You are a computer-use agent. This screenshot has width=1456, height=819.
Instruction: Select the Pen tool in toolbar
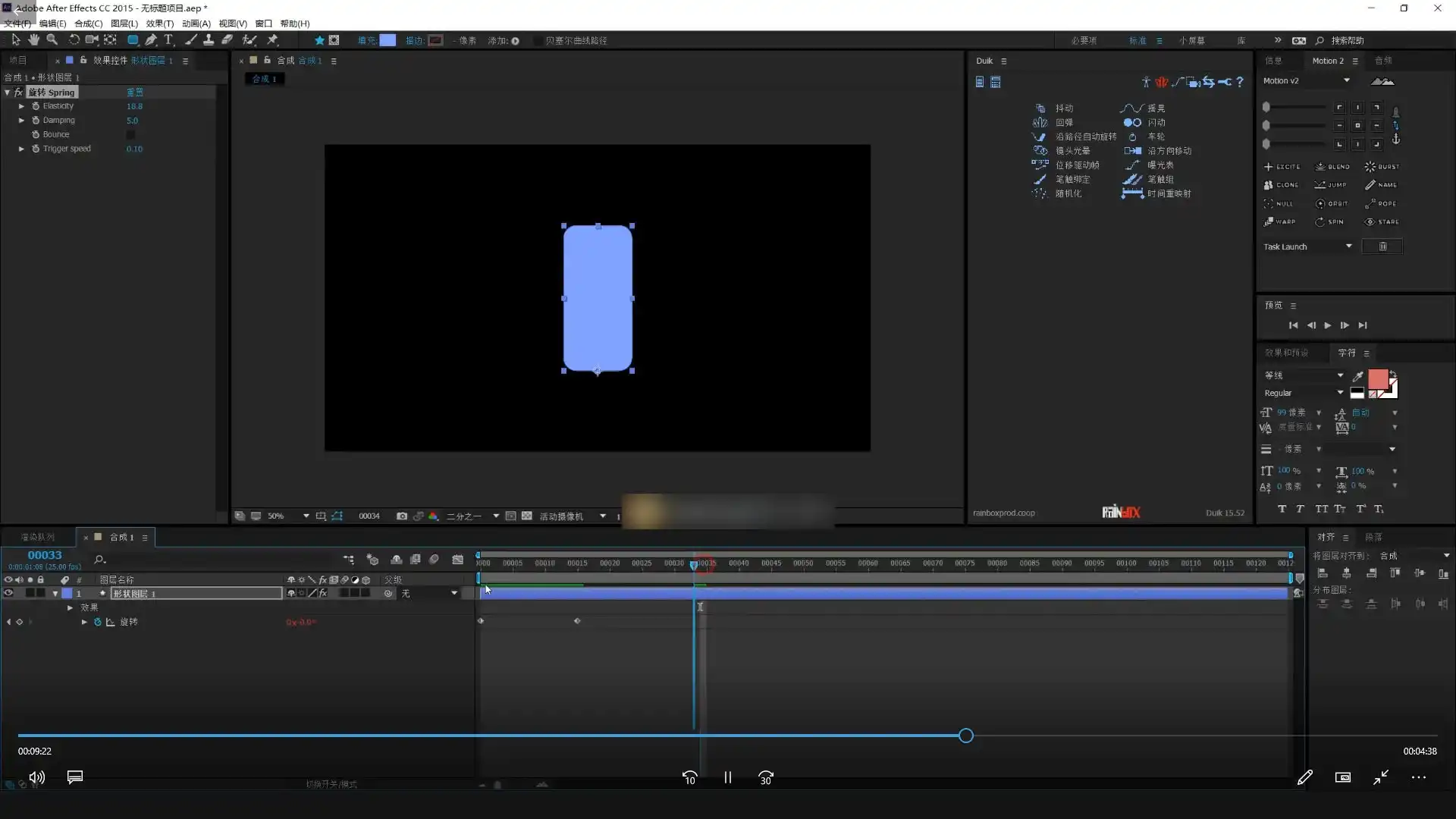coord(151,40)
